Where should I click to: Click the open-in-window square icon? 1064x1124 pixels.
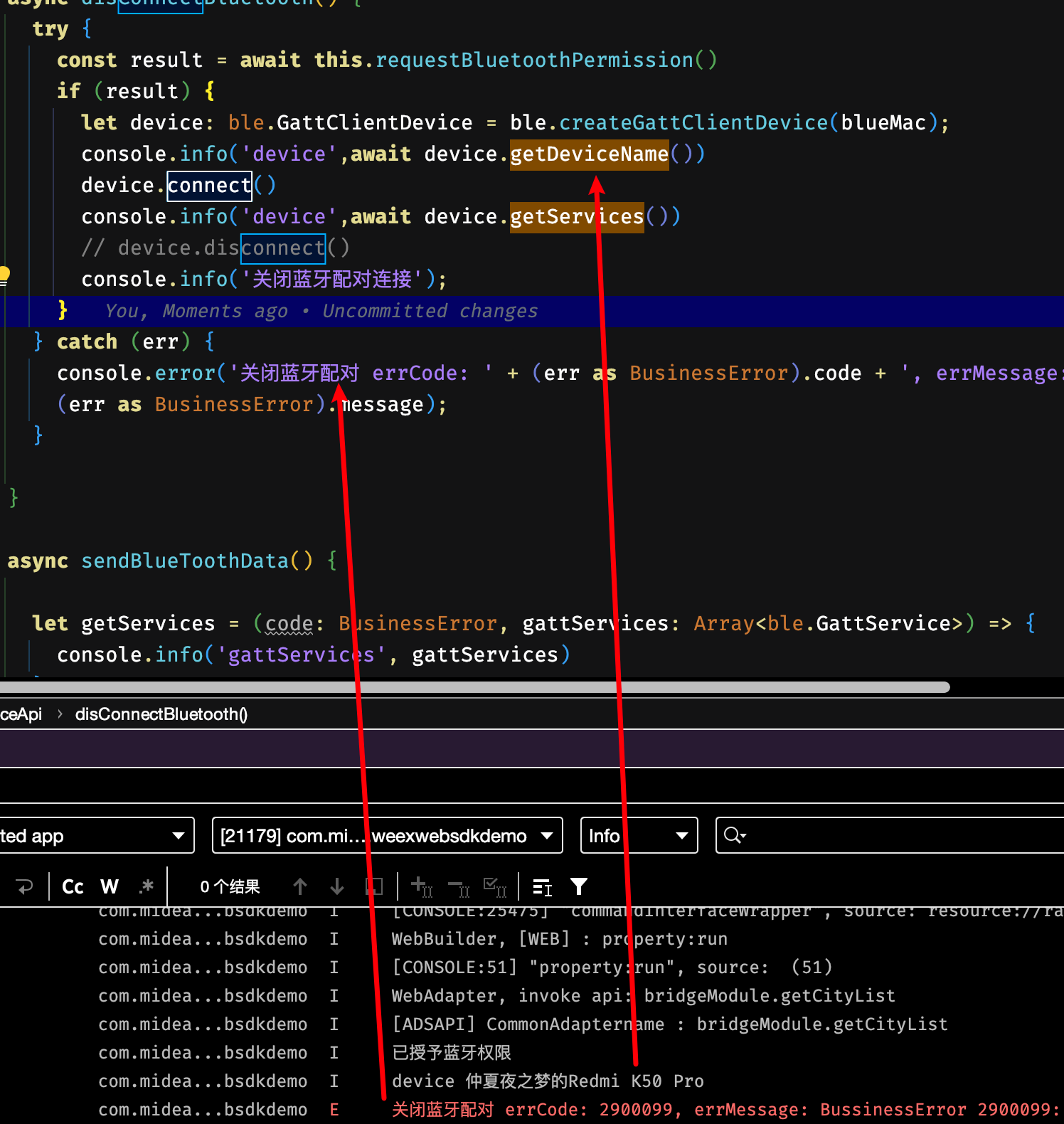click(x=374, y=886)
